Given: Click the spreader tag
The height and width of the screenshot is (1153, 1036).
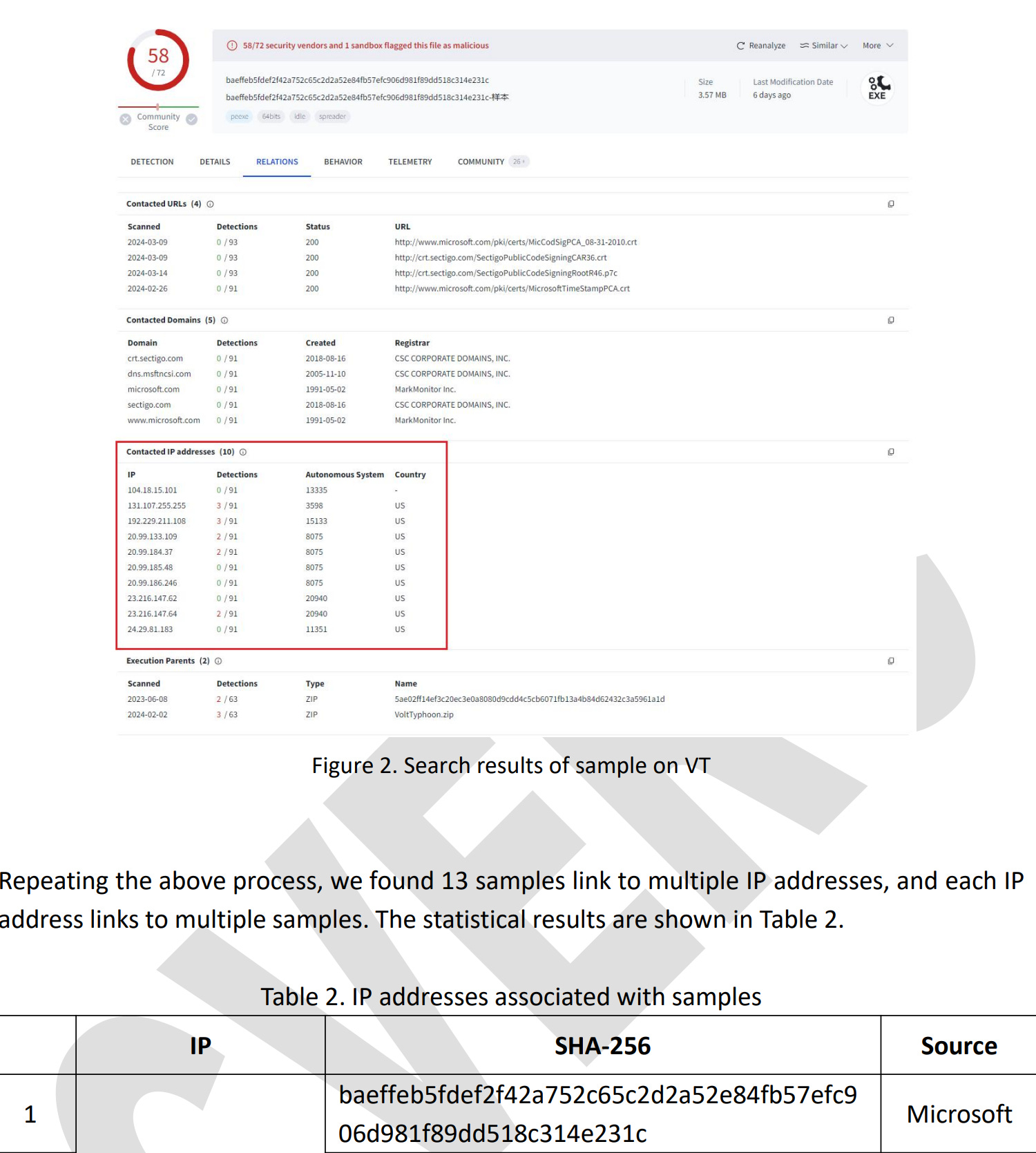Looking at the screenshot, I should [332, 117].
